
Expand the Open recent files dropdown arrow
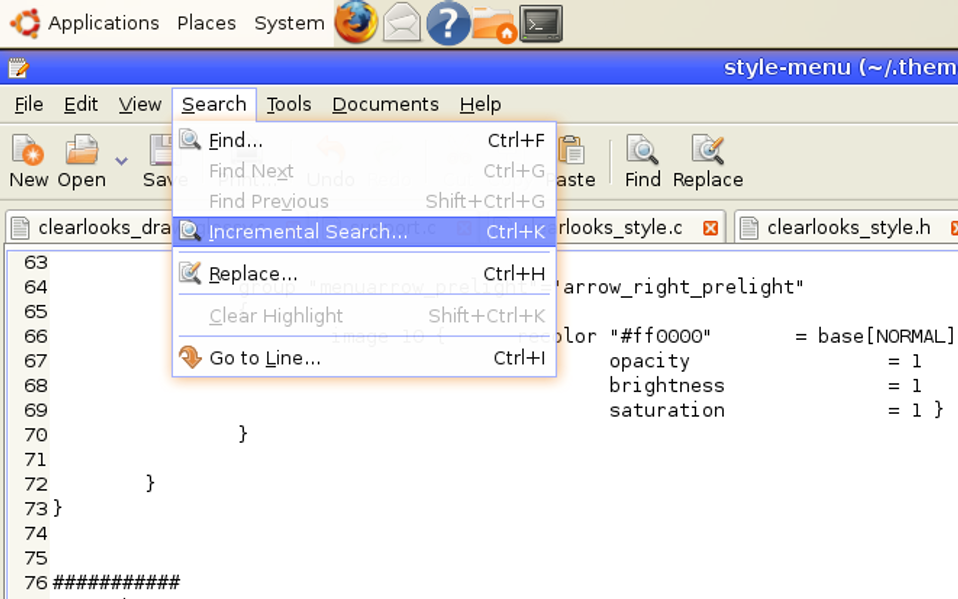pyautogui.click(x=121, y=160)
